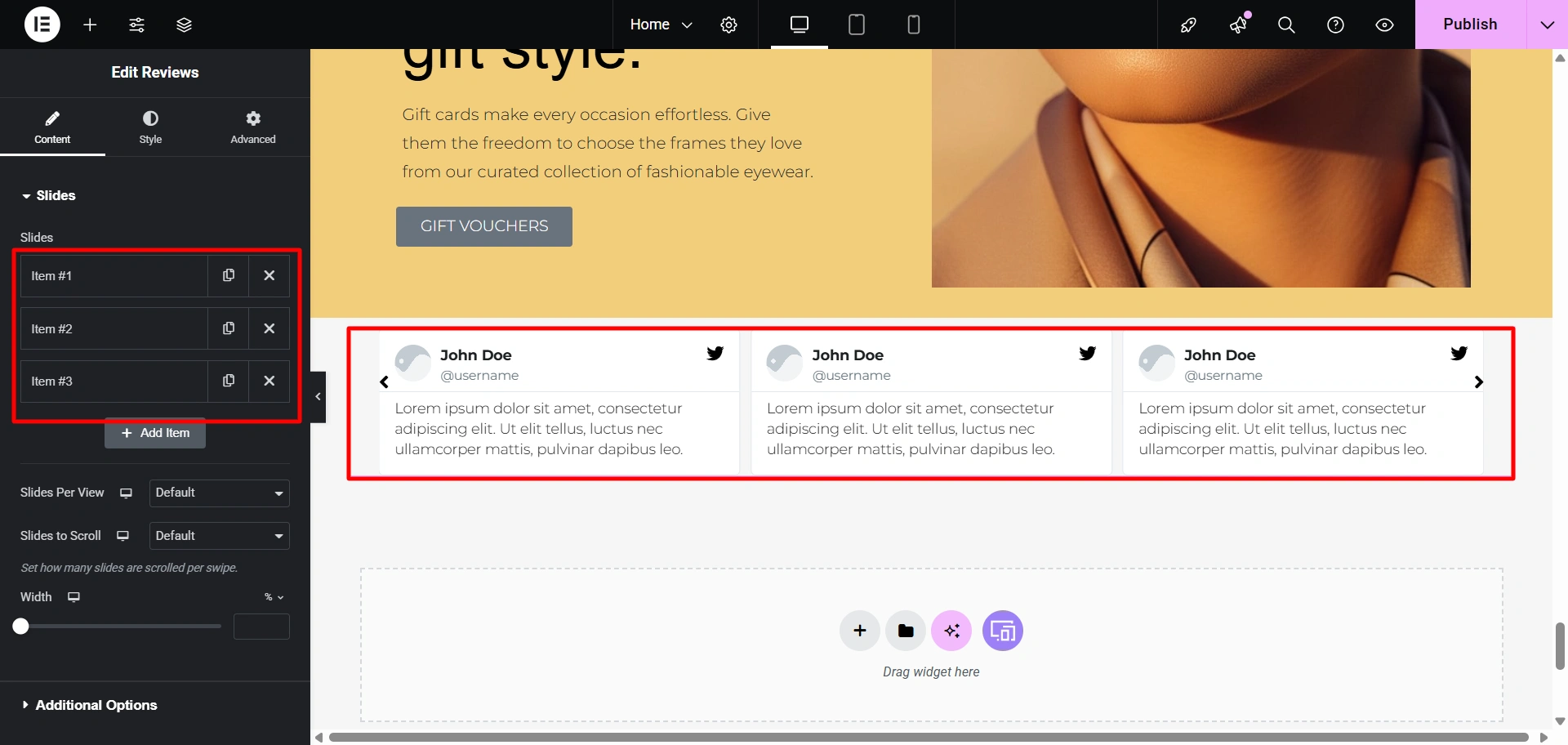Click the Twitter icon on second review

[x=1087, y=353]
